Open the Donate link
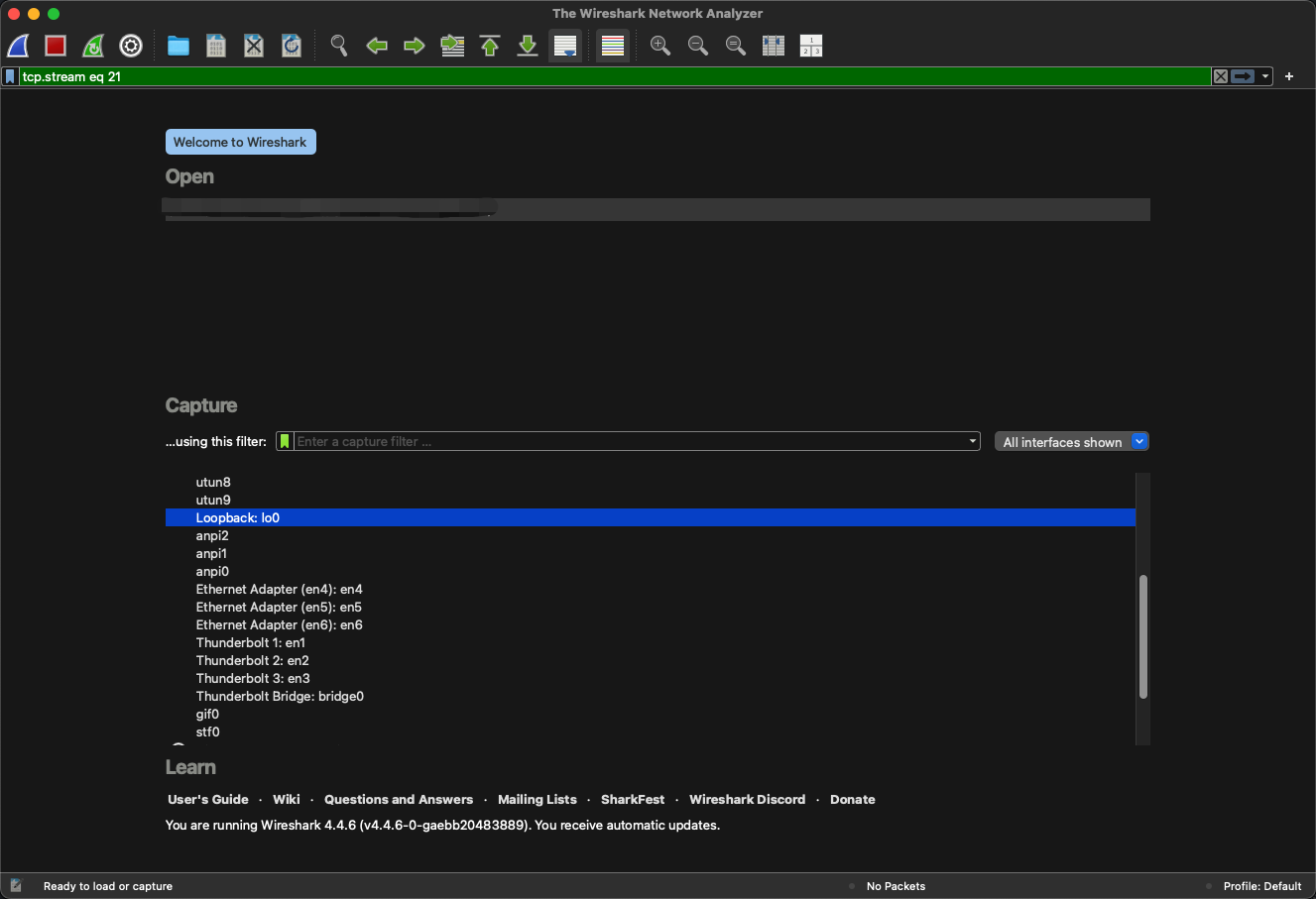Screen dimensions: 1316x899 pos(853,799)
